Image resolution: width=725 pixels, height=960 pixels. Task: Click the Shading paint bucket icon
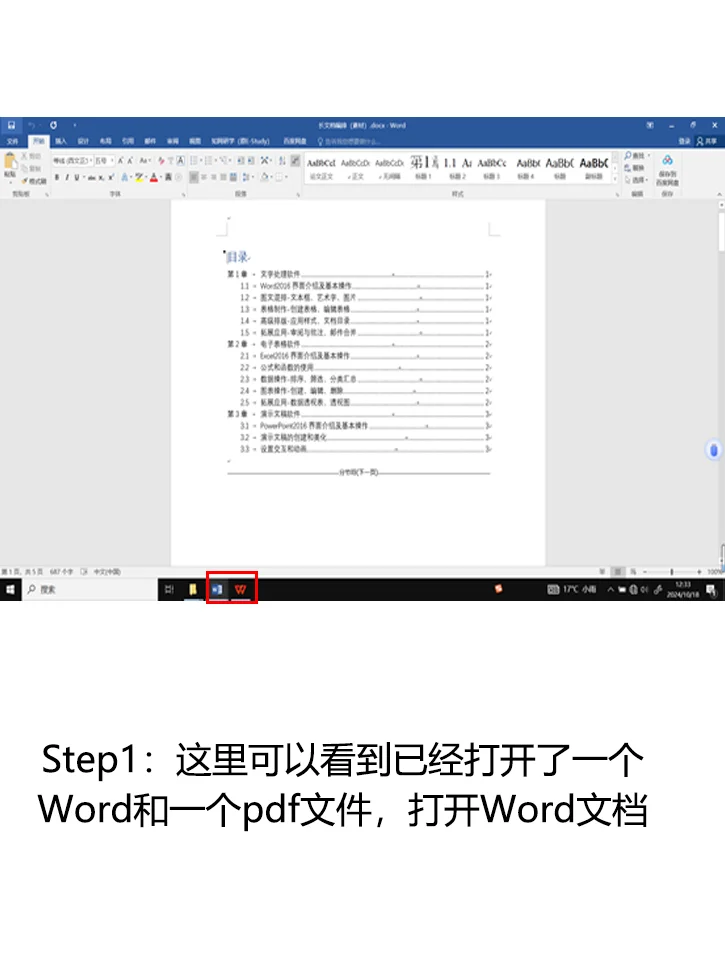point(266,178)
